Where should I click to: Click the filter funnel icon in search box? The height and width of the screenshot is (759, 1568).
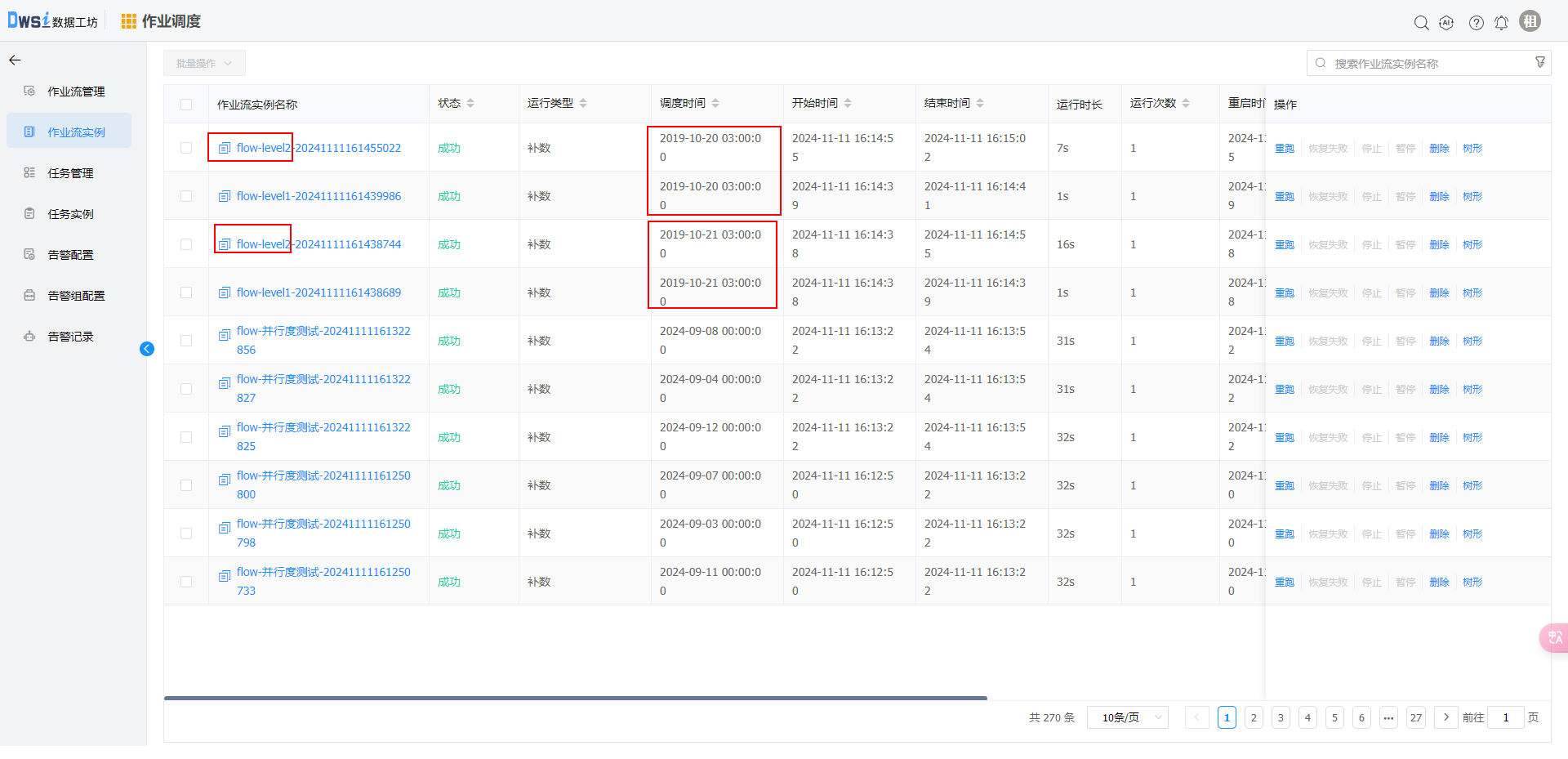[x=1539, y=63]
